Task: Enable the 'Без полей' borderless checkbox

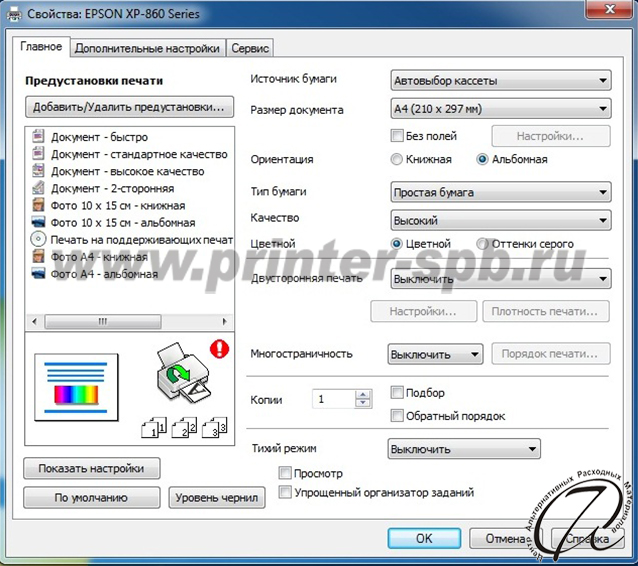Action: pos(397,135)
